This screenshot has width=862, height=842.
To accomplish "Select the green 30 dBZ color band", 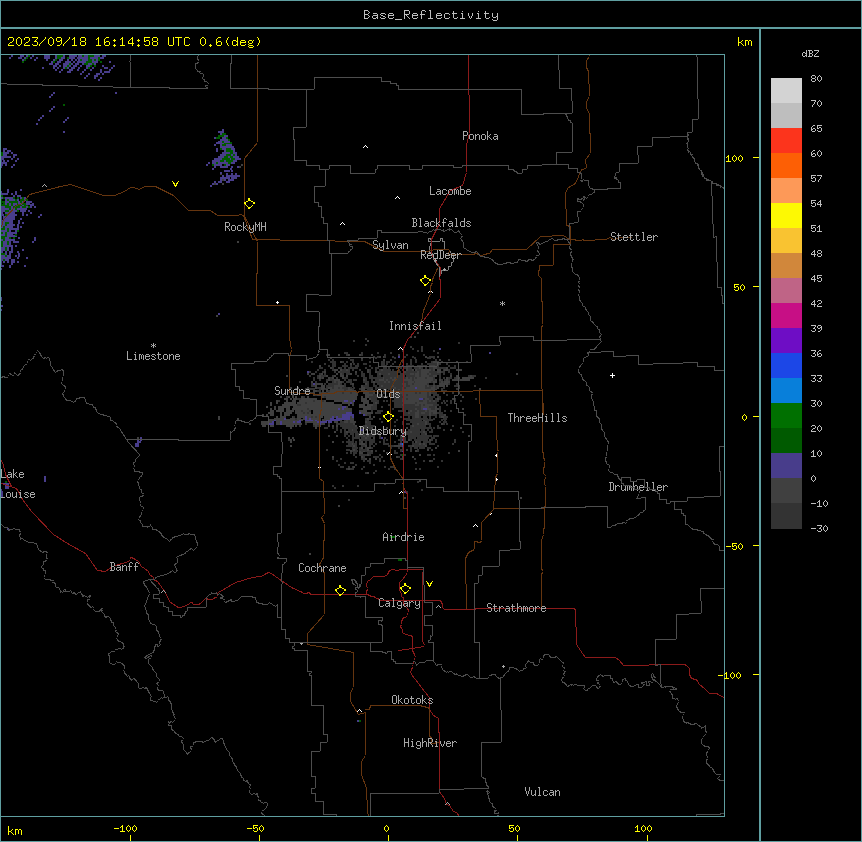I will (786, 416).
